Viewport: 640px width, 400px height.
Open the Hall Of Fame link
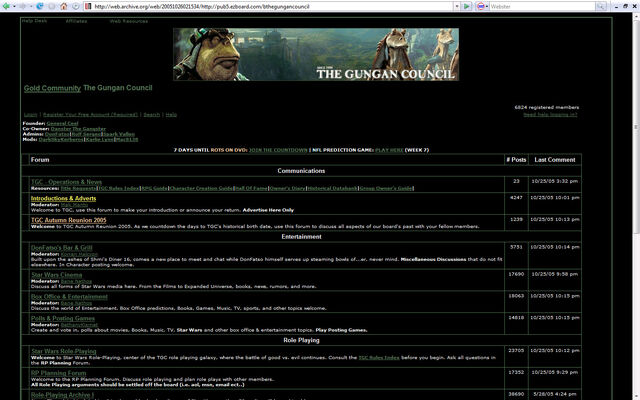[x=251, y=188]
